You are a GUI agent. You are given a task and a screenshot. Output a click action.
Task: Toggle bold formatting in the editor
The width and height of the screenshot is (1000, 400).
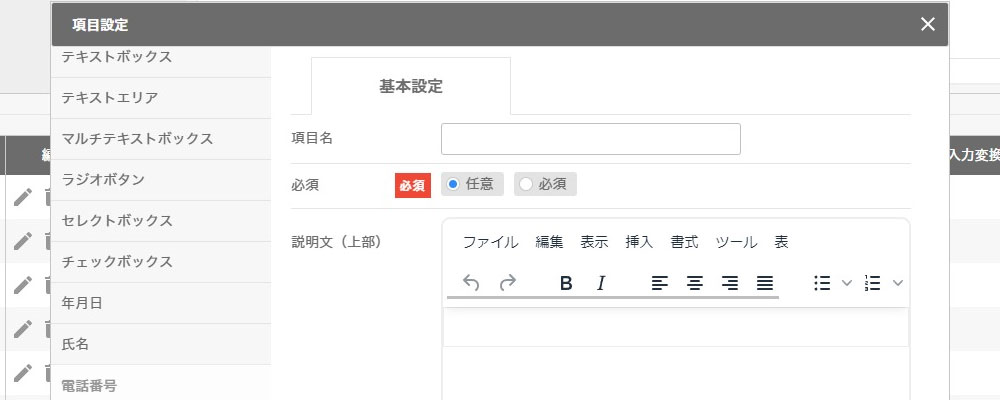tap(565, 283)
